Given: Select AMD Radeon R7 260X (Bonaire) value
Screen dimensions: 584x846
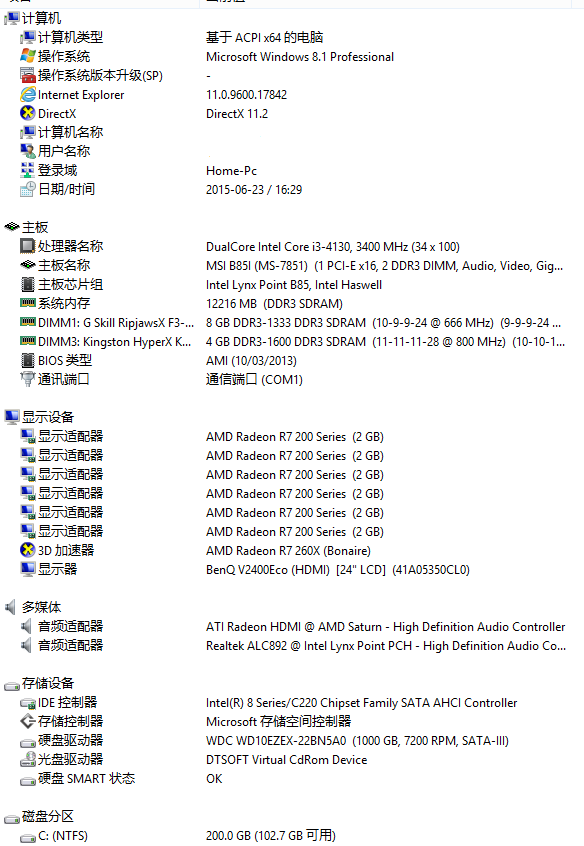Looking at the screenshot, I should [x=288, y=551].
